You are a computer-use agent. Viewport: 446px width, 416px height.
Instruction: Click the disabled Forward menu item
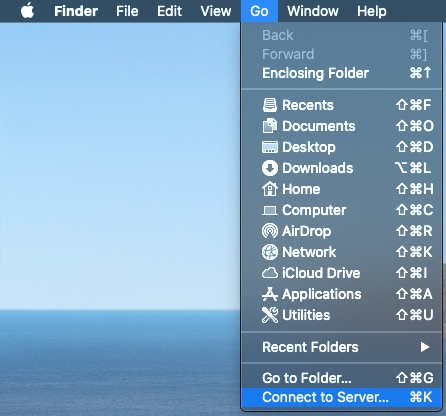[342, 54]
